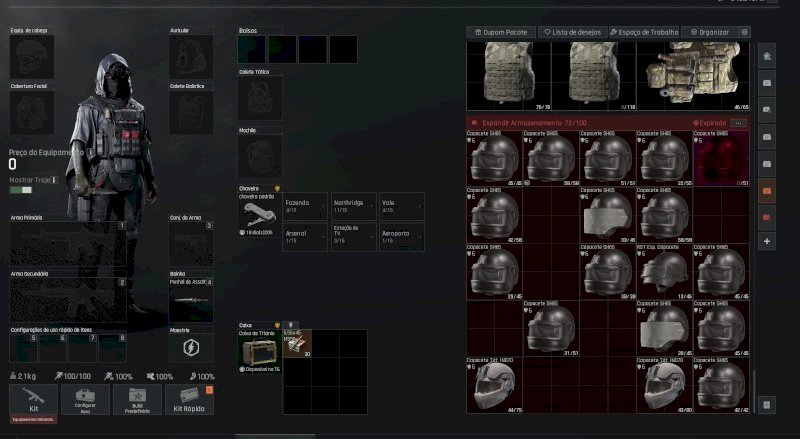Viewport: 800px width, 439px height.
Task: Click the 2.1kg weight indicator
Action: [x=23, y=376]
